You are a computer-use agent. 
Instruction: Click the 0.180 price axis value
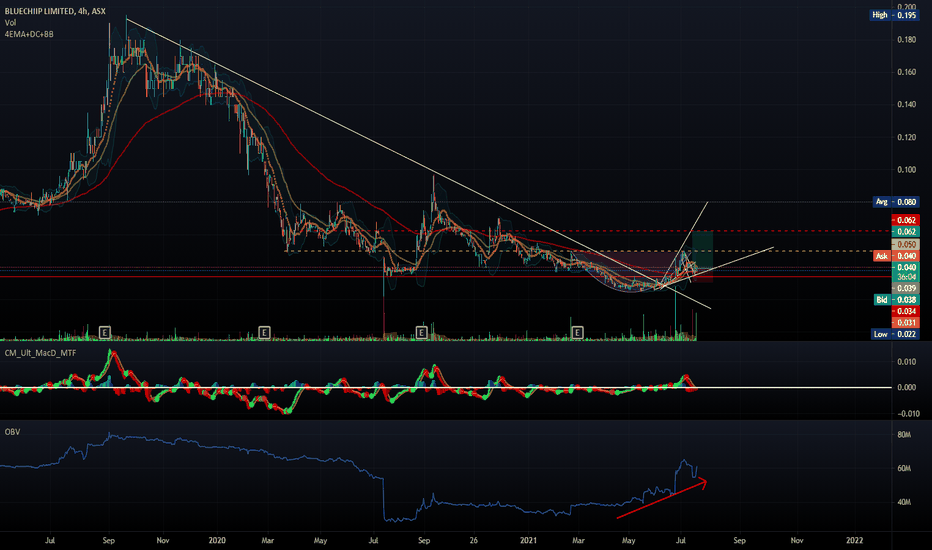point(906,40)
